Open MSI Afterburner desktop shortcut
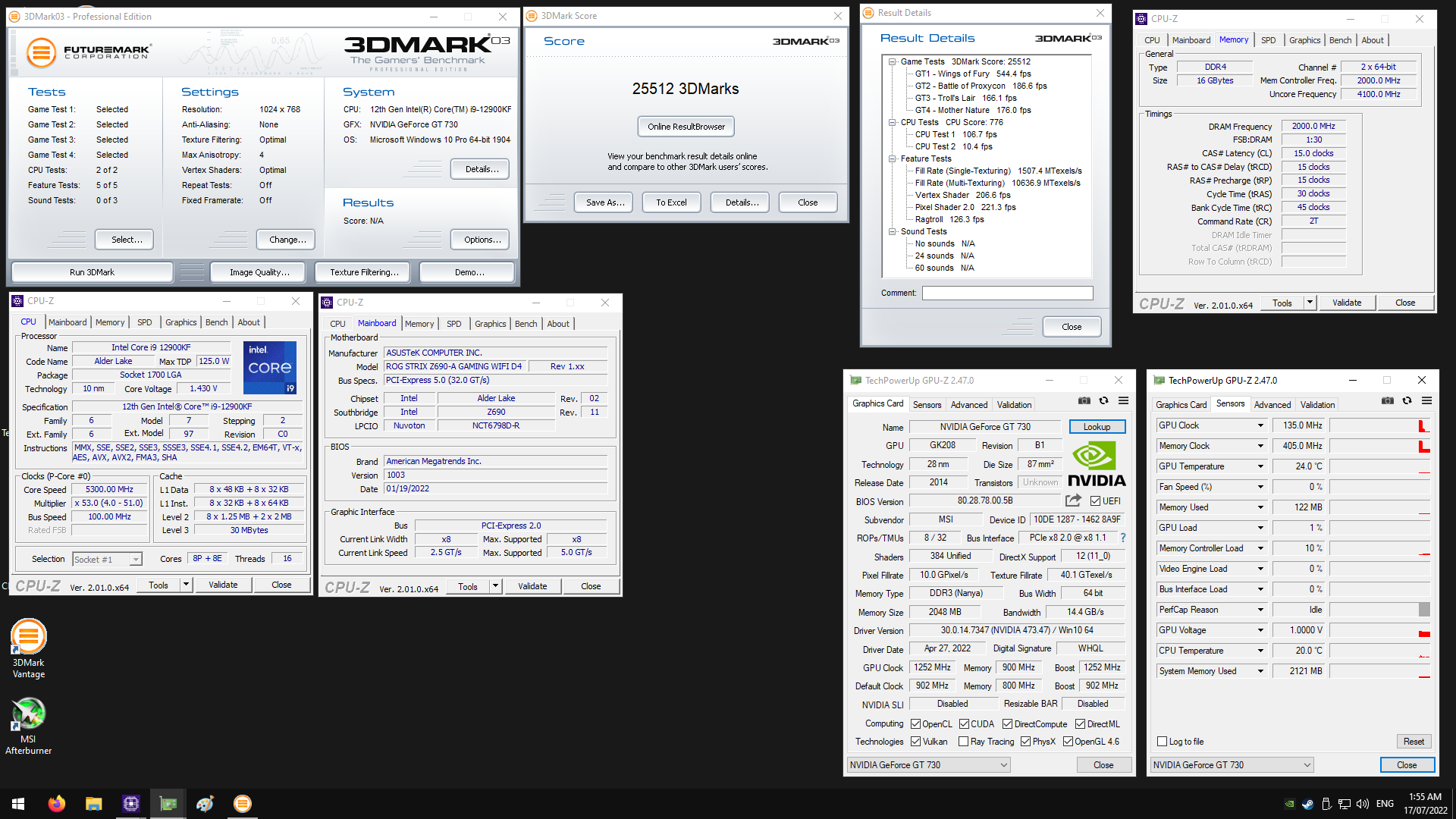Screen dimensions: 1456x819 click(28, 726)
